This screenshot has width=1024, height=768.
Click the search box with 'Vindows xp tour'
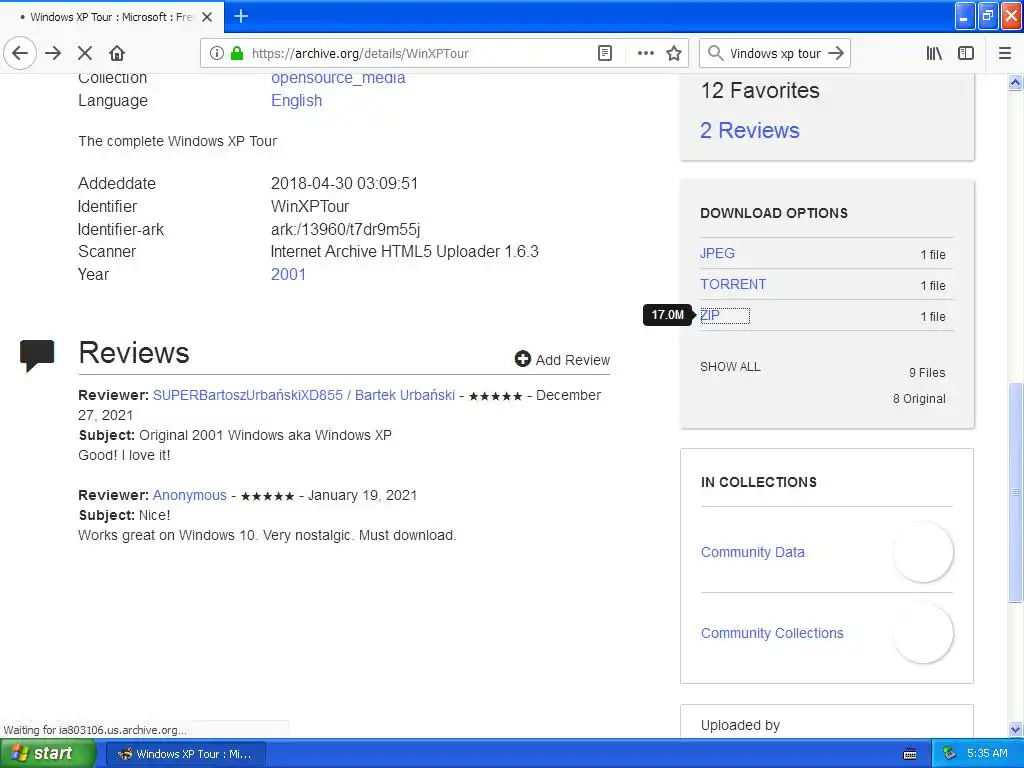pyautogui.click(x=775, y=54)
